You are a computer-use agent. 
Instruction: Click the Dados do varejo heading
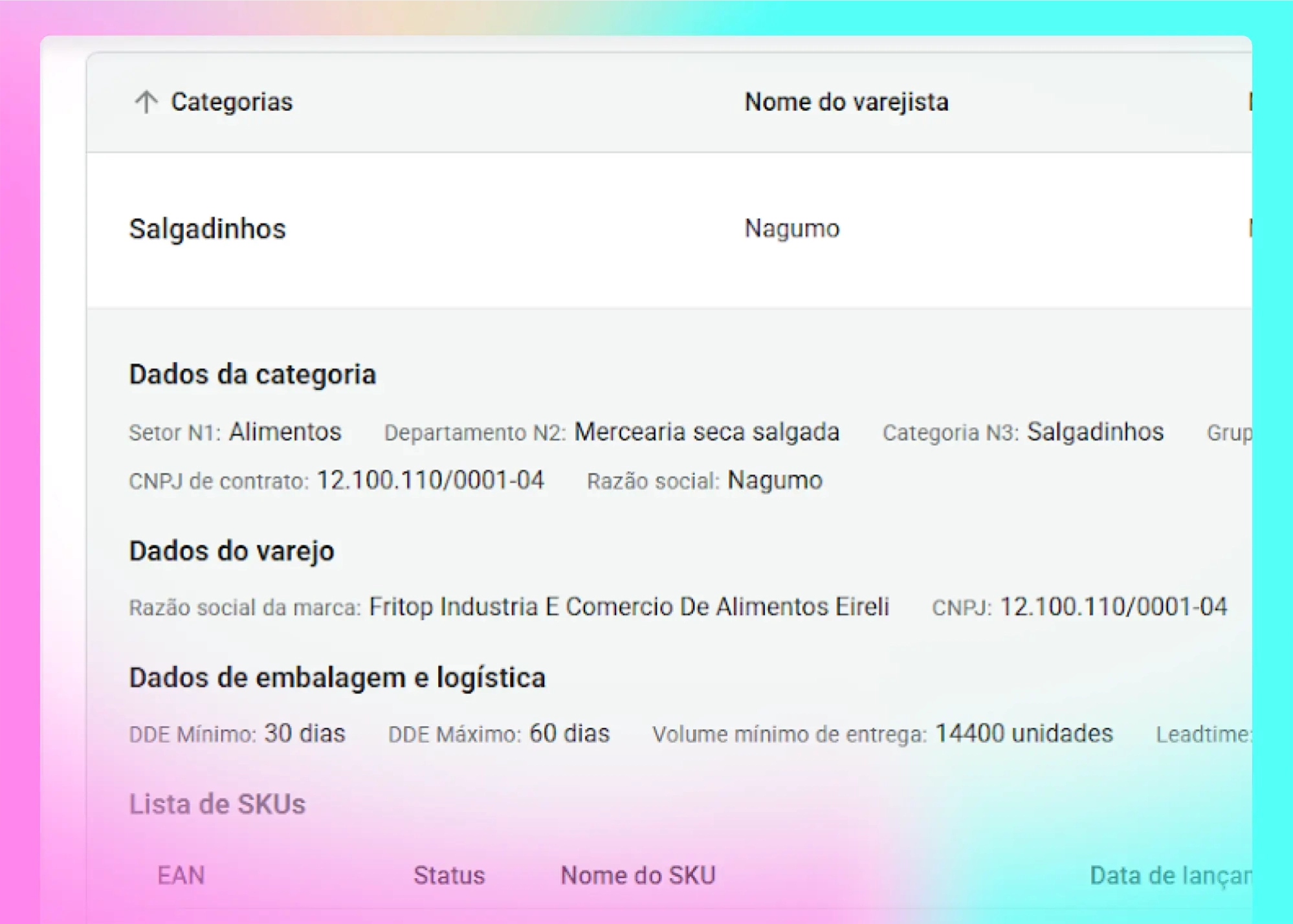pos(231,551)
